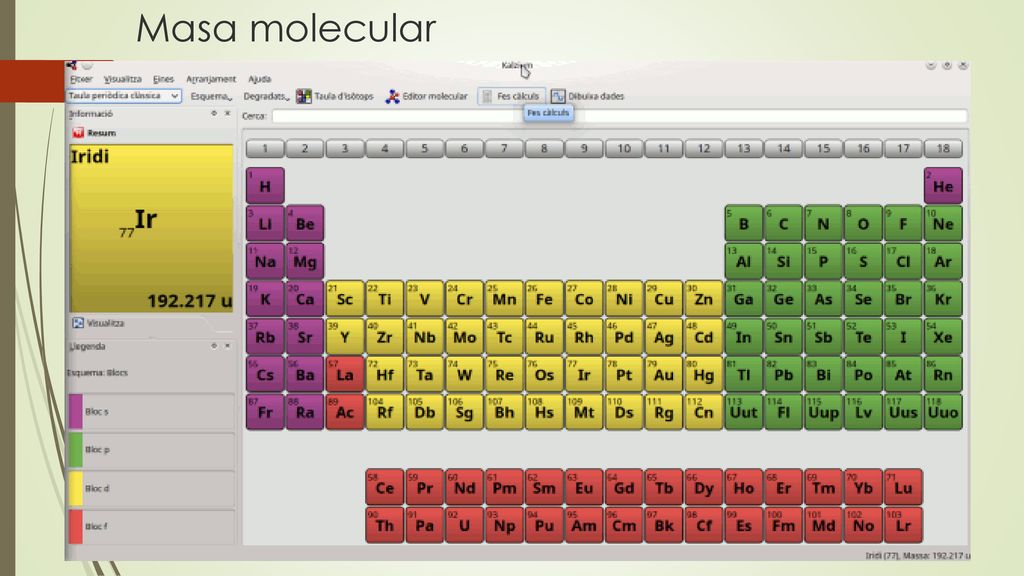Viewport: 1024px width, 576px height.
Task: Click the status bar text Iridi (77) Massa
Action: pos(918,555)
